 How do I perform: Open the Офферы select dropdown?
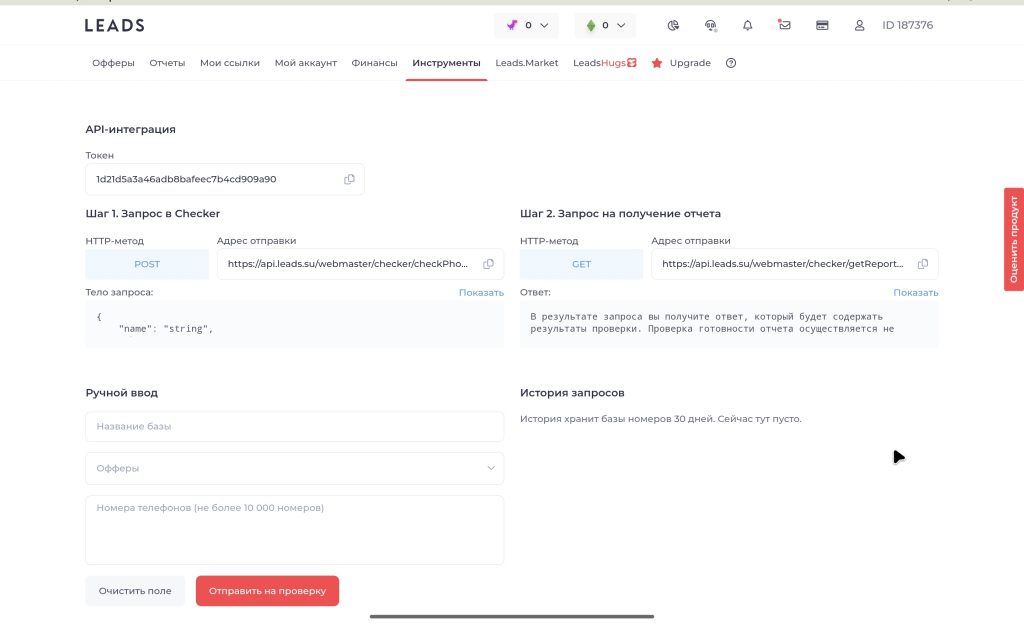(x=294, y=468)
